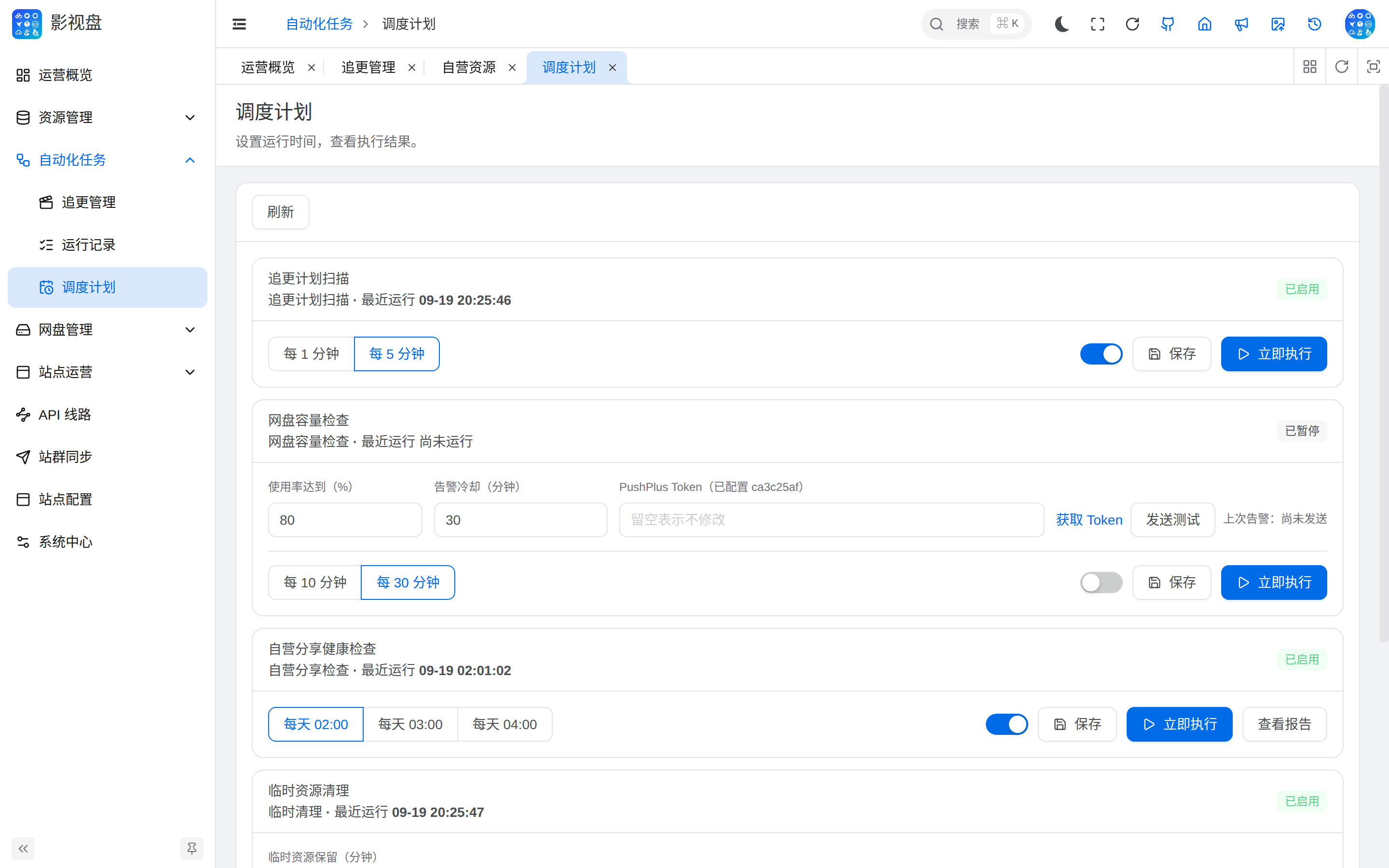Select 每天 04:00 schedule option
This screenshot has width=1389, height=868.
click(x=504, y=724)
